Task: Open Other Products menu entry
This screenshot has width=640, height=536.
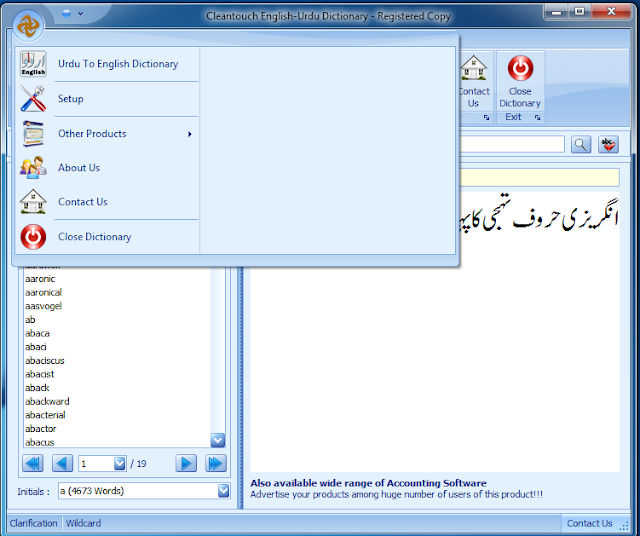Action: 108,133
